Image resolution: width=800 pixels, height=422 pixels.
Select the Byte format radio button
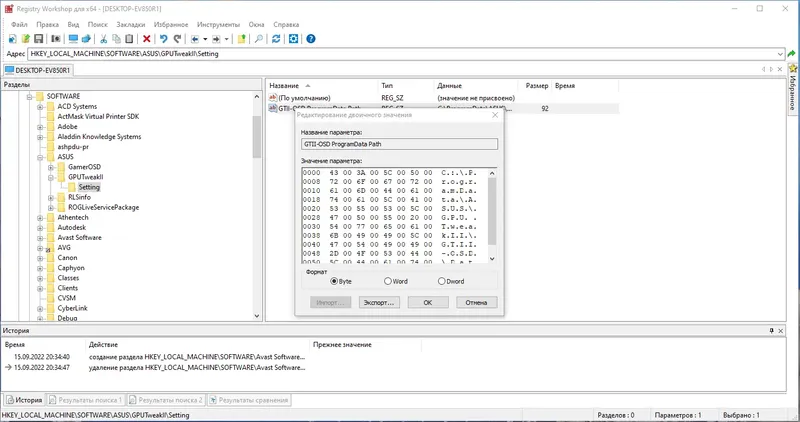(x=334, y=281)
